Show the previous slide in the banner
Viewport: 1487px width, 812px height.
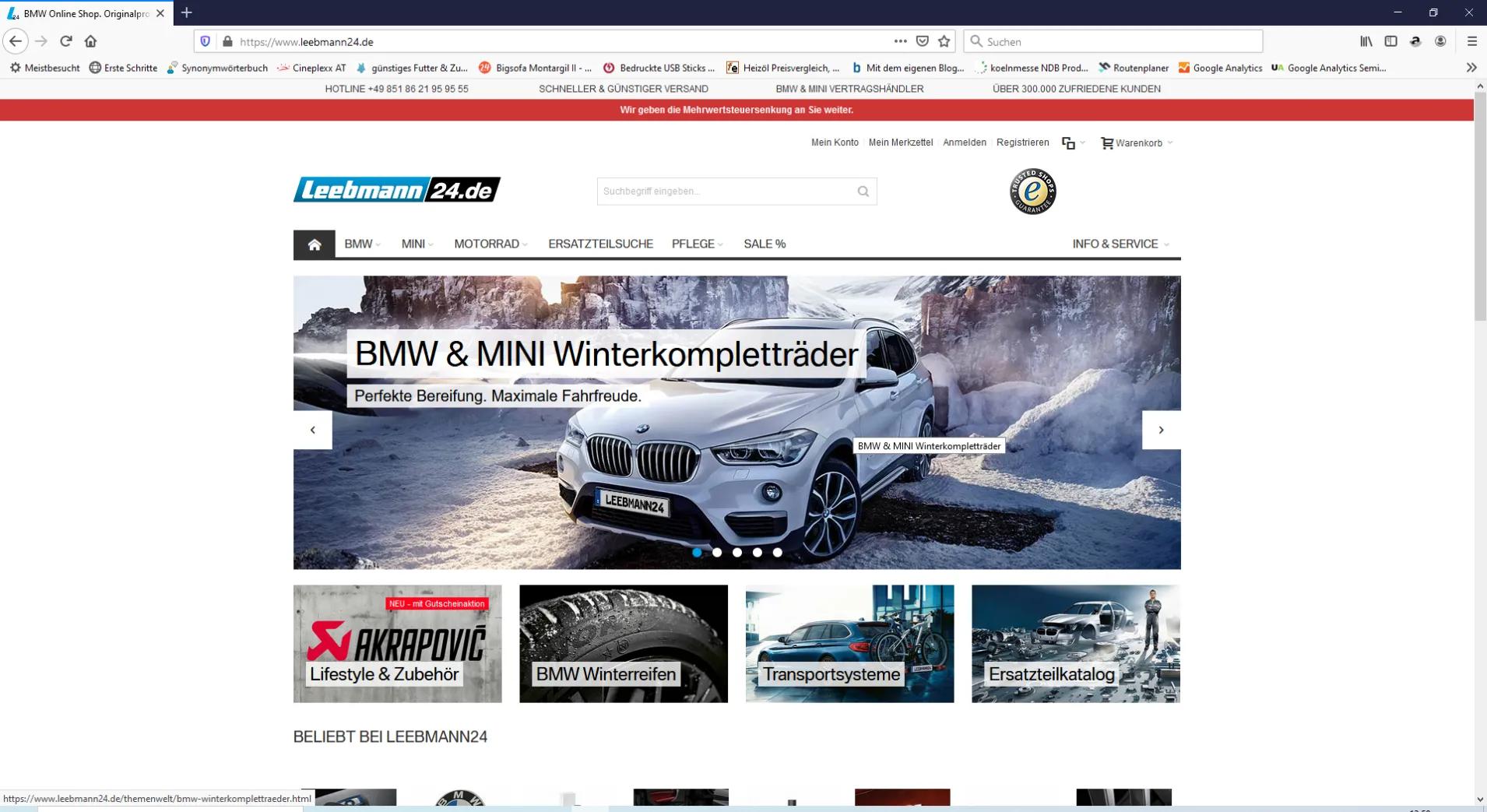pos(313,430)
